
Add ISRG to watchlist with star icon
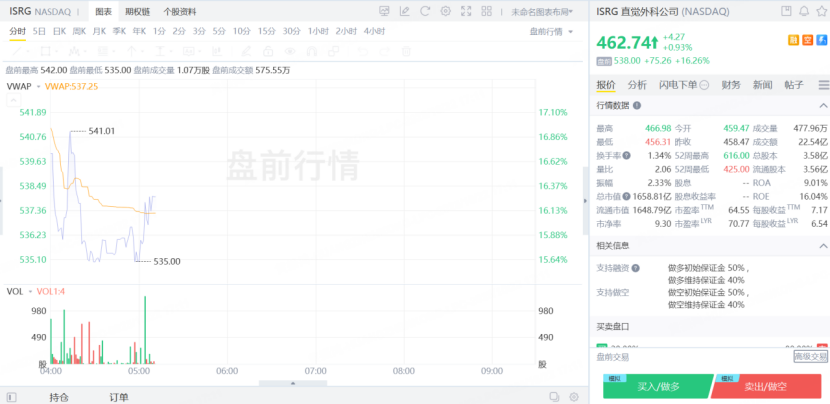[x=822, y=11]
